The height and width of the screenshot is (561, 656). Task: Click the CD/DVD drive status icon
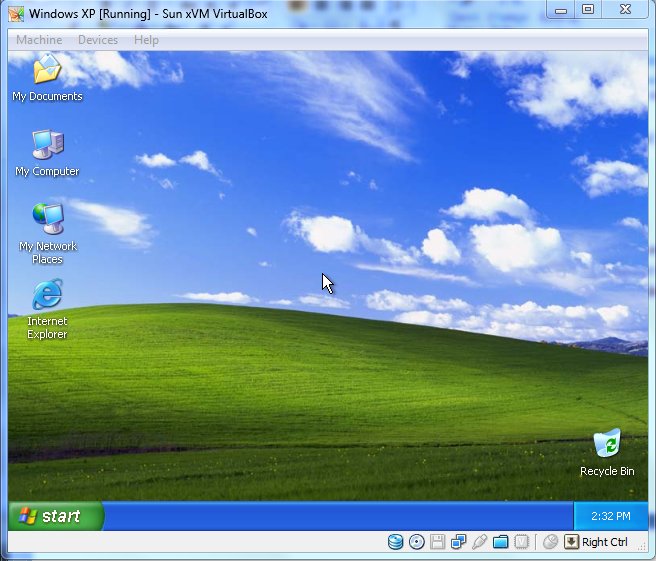tap(416, 542)
